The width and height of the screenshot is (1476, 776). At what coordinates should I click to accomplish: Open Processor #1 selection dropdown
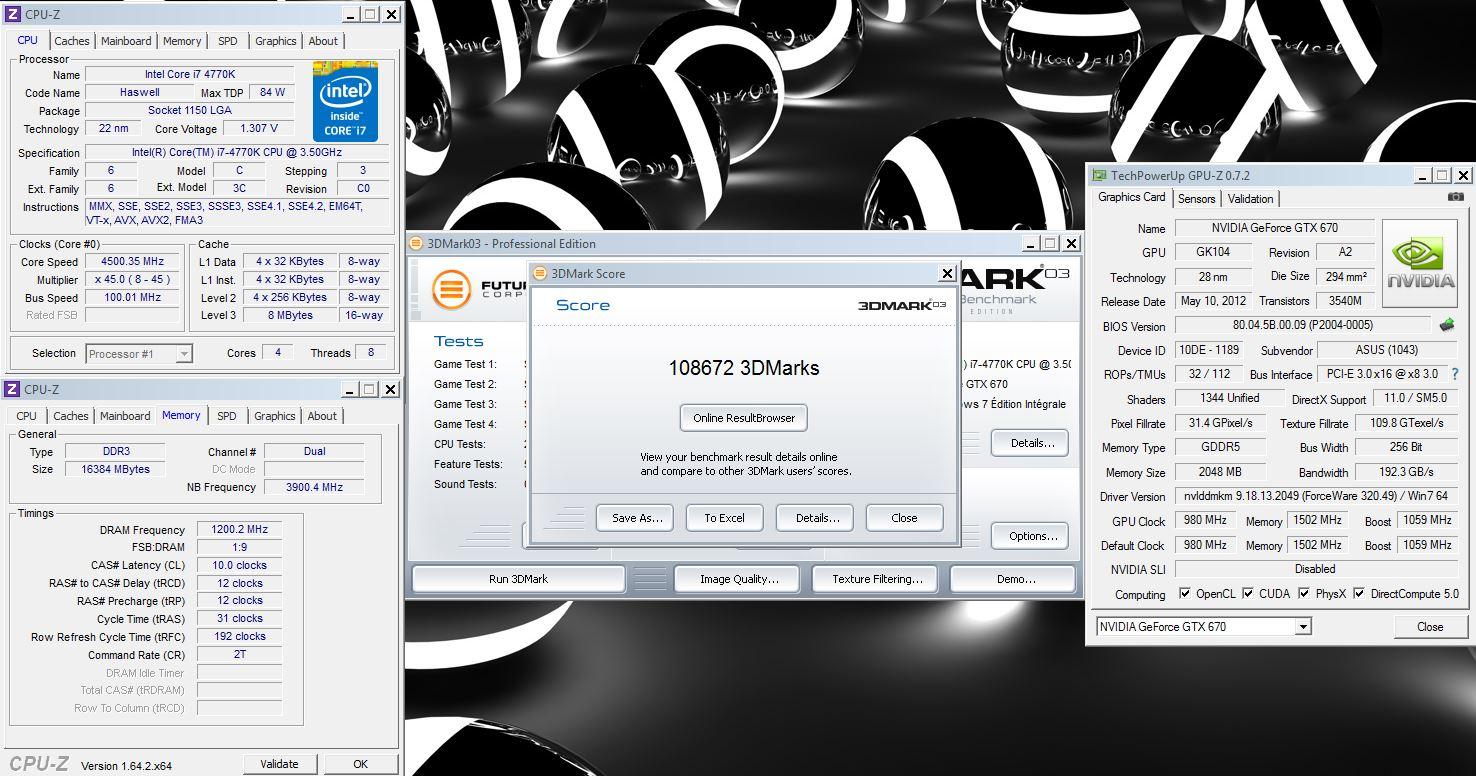pos(184,353)
